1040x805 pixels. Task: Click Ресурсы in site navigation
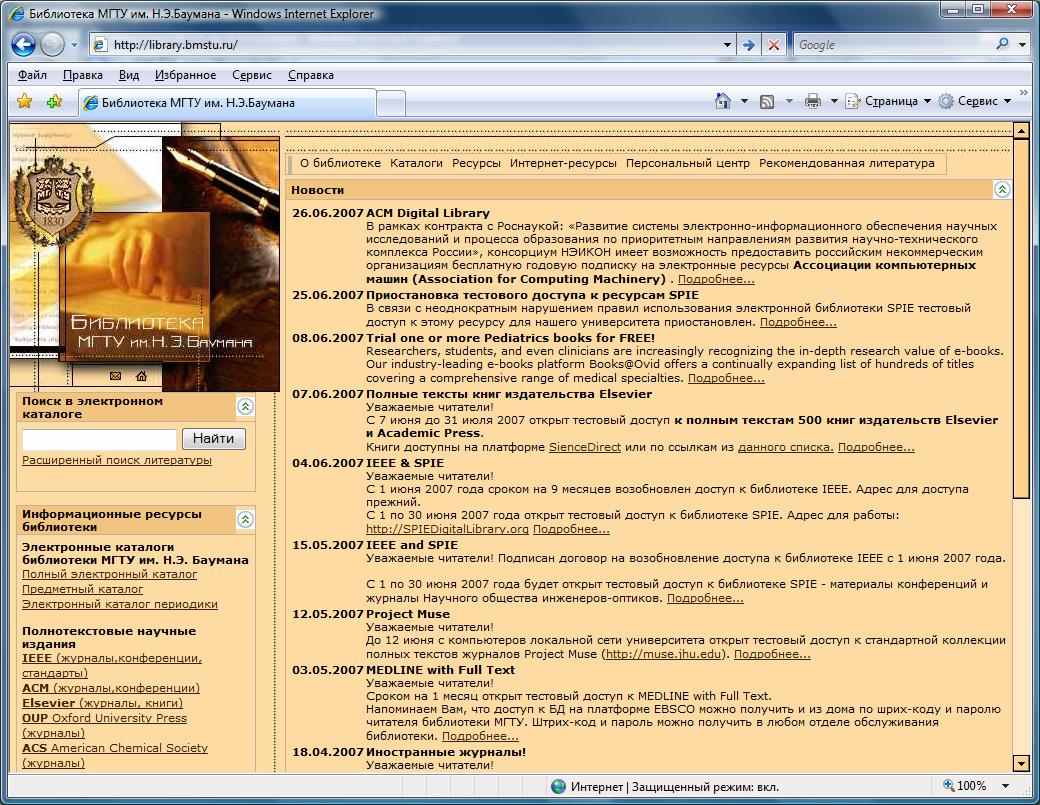click(x=476, y=163)
